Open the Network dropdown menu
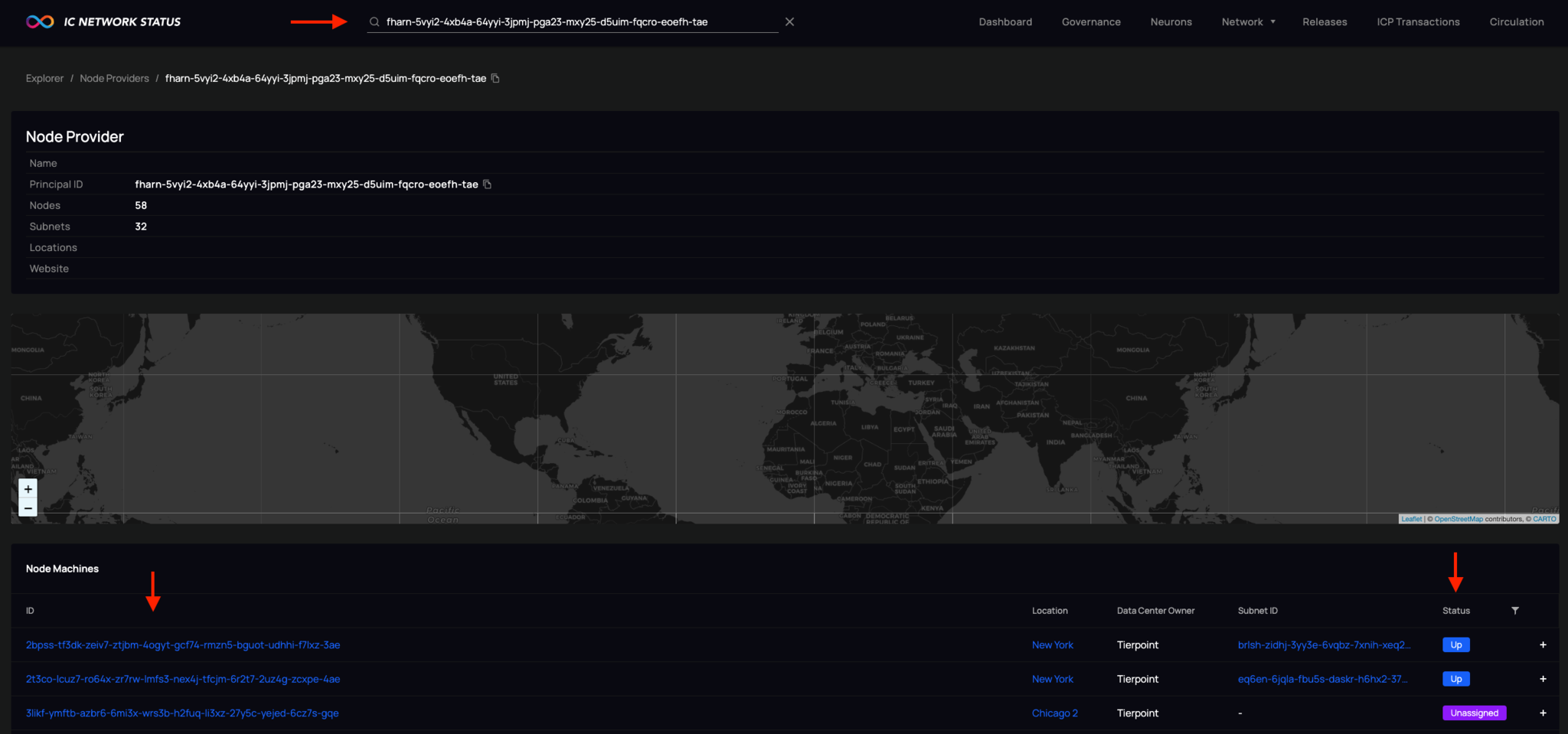 pos(1248,22)
